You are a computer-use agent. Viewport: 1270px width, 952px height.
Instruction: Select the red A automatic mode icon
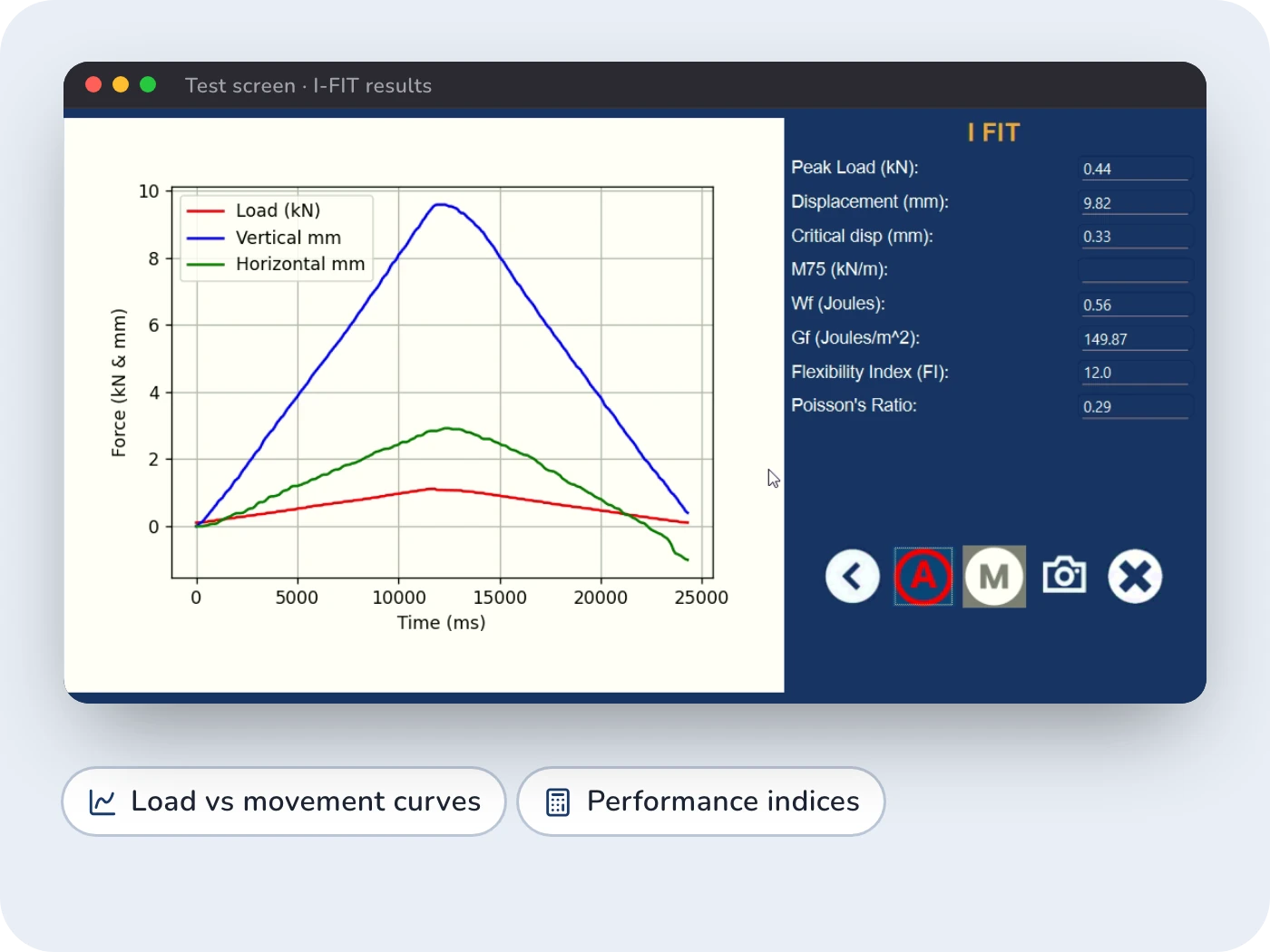point(923,576)
